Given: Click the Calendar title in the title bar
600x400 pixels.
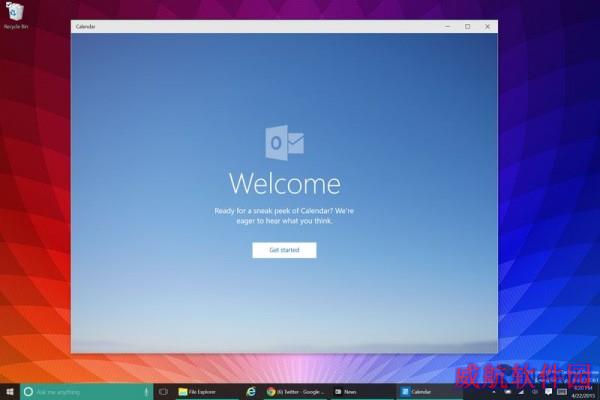Looking at the screenshot, I should point(85,26).
